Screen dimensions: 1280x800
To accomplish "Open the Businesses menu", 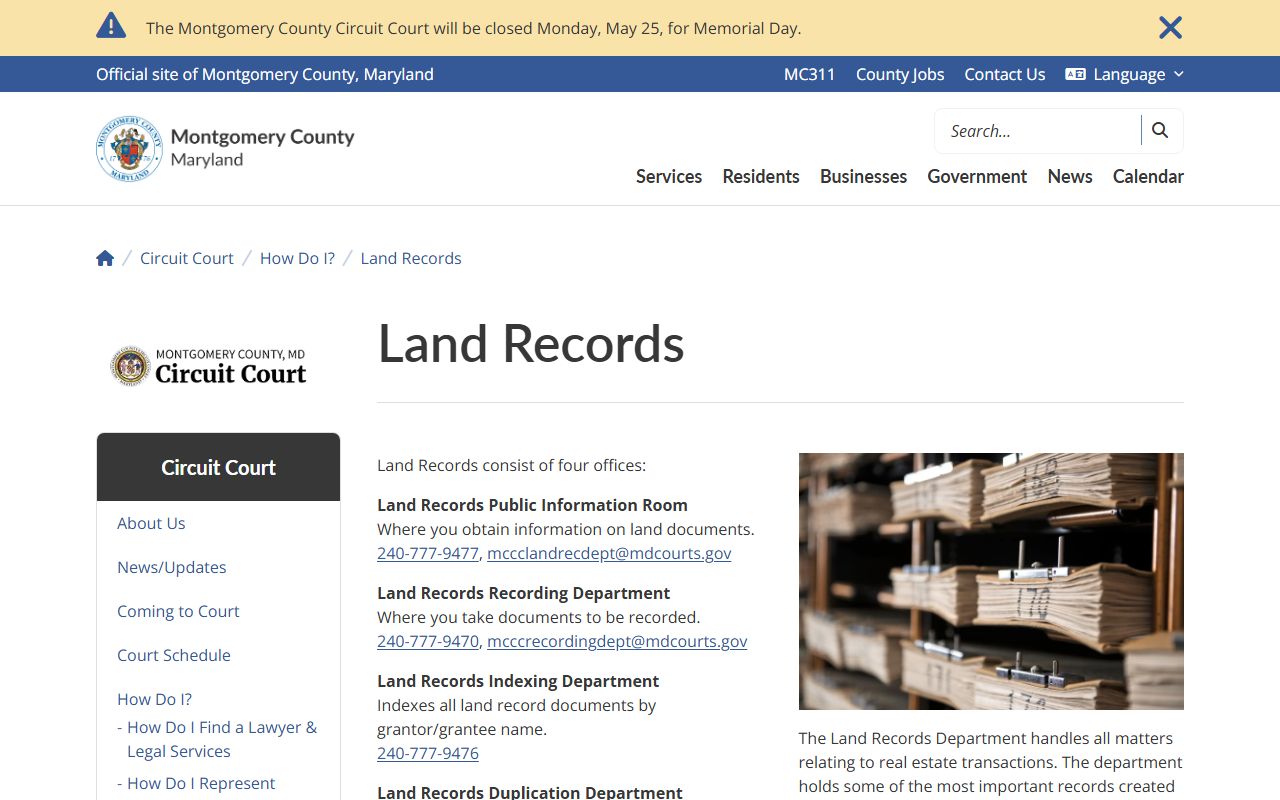I will point(864,176).
